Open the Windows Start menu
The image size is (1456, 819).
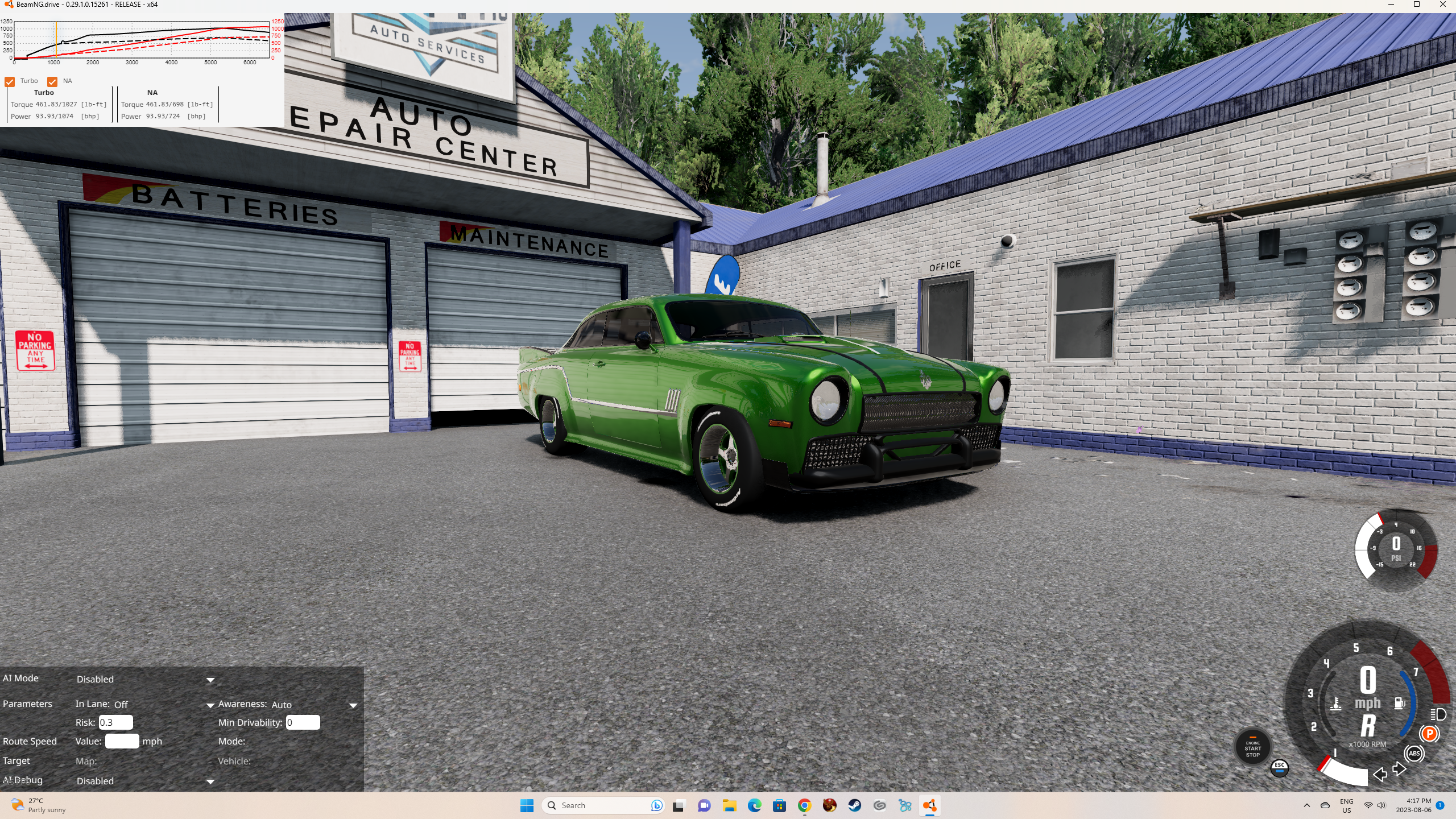[x=527, y=805]
